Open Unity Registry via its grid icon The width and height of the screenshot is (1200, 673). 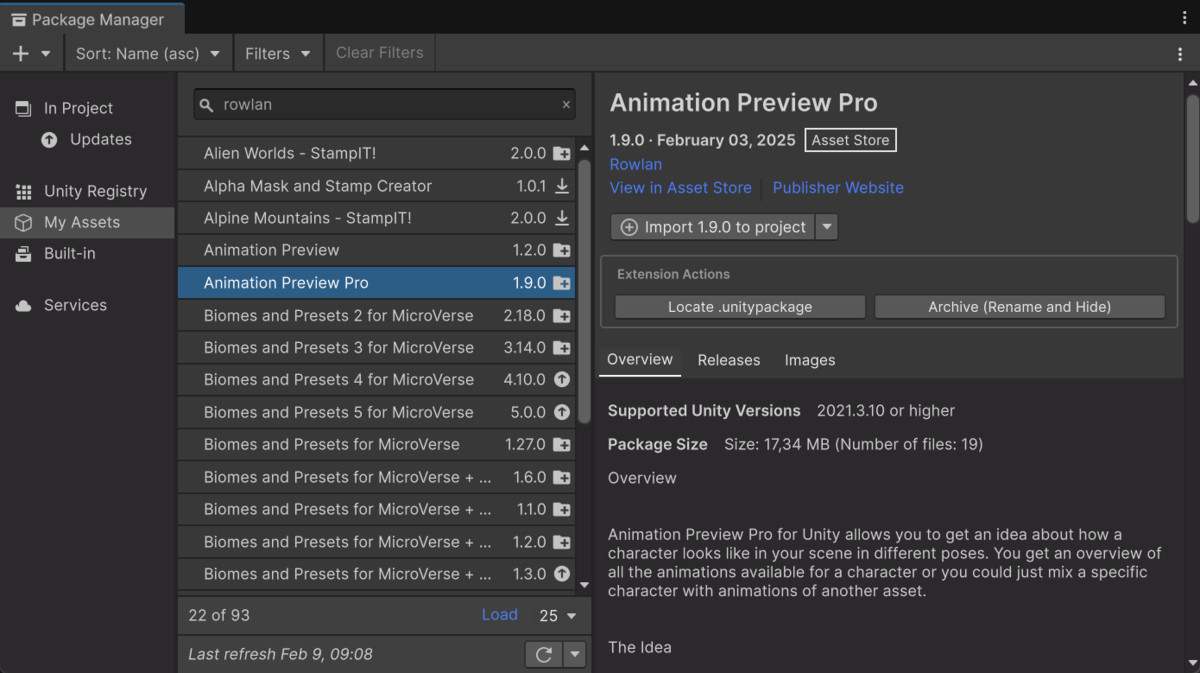[22, 191]
